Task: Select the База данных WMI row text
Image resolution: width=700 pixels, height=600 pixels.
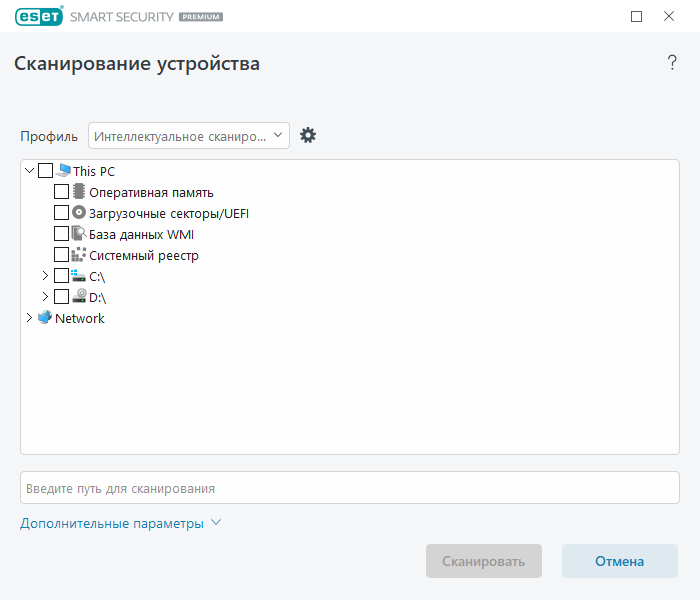Action: [x=142, y=234]
